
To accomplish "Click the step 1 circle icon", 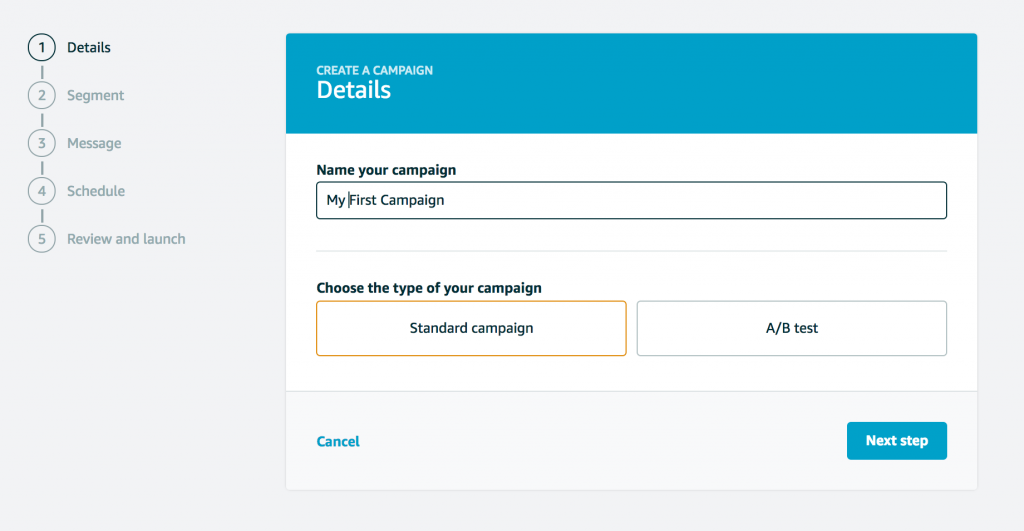I will pyautogui.click(x=41, y=48).
